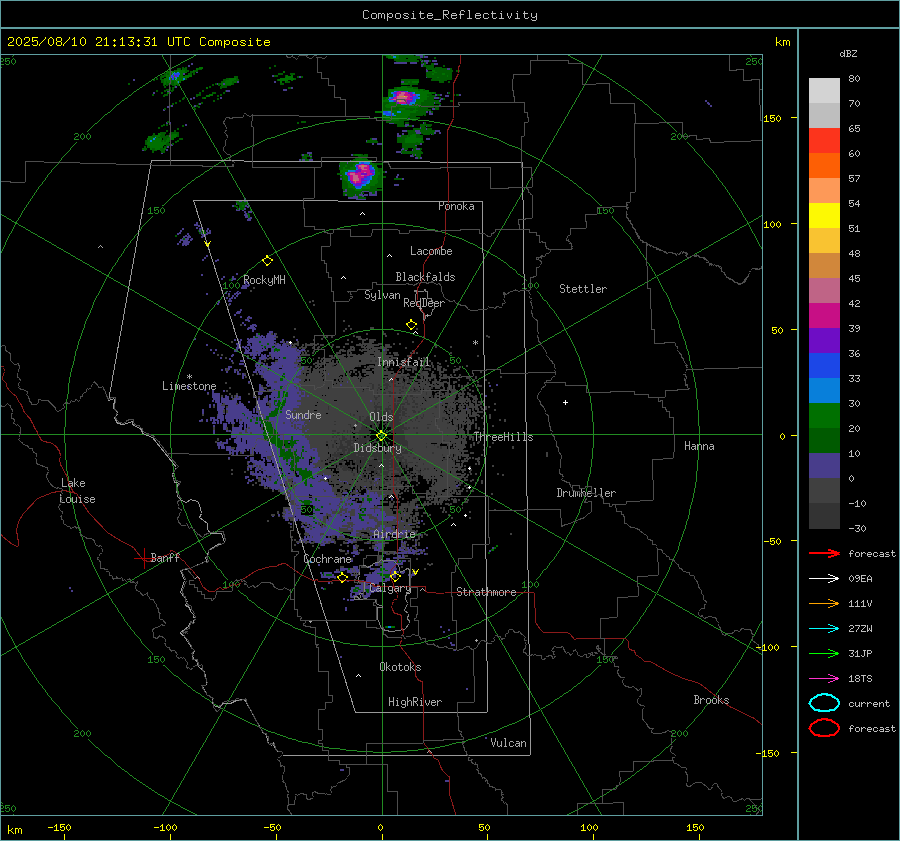This screenshot has height=841, width=900.
Task: Click the yellow diamond marker beside RockyMH
Action: 267,261
